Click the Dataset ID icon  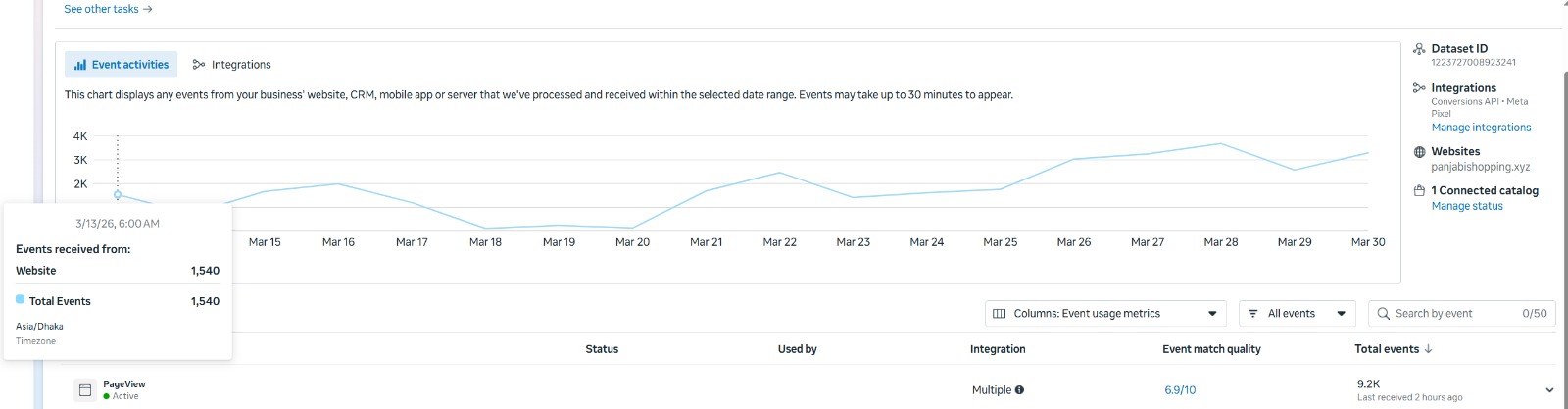[x=1419, y=49]
